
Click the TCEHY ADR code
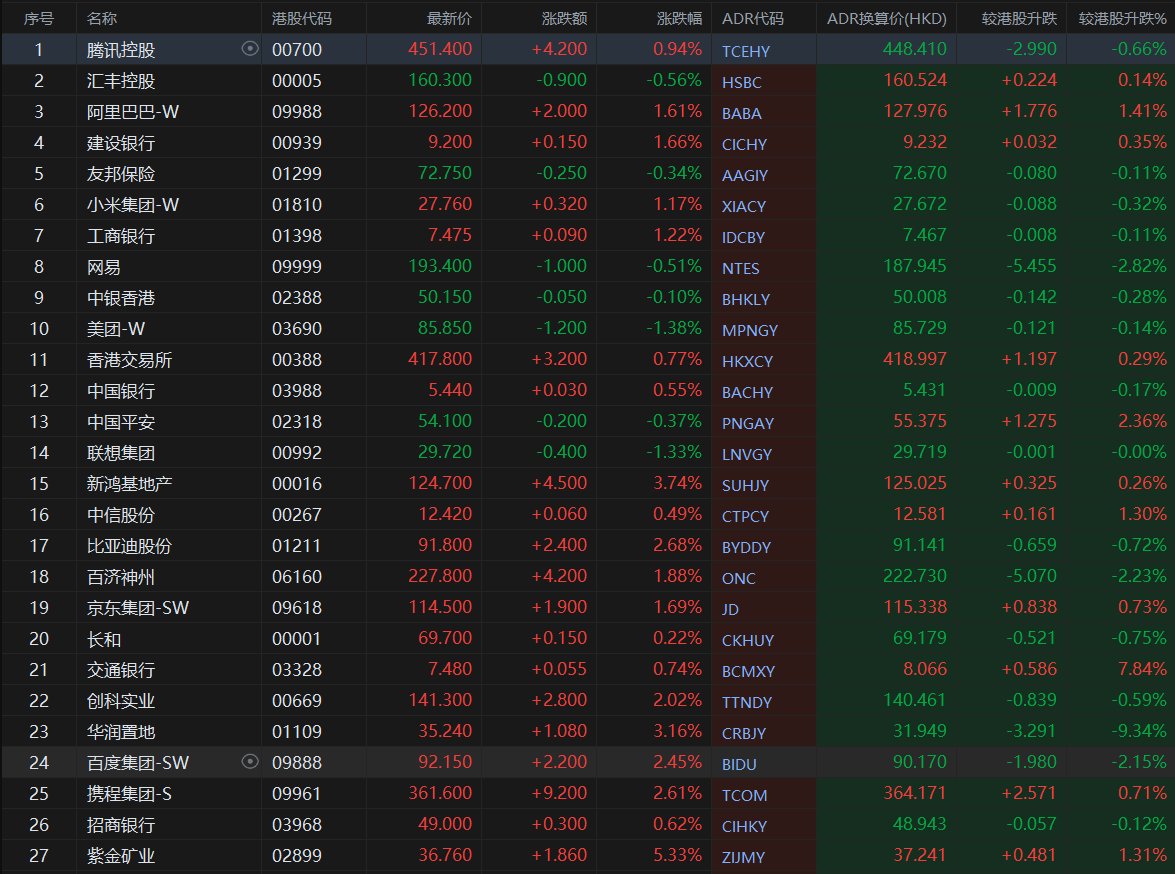746,52
